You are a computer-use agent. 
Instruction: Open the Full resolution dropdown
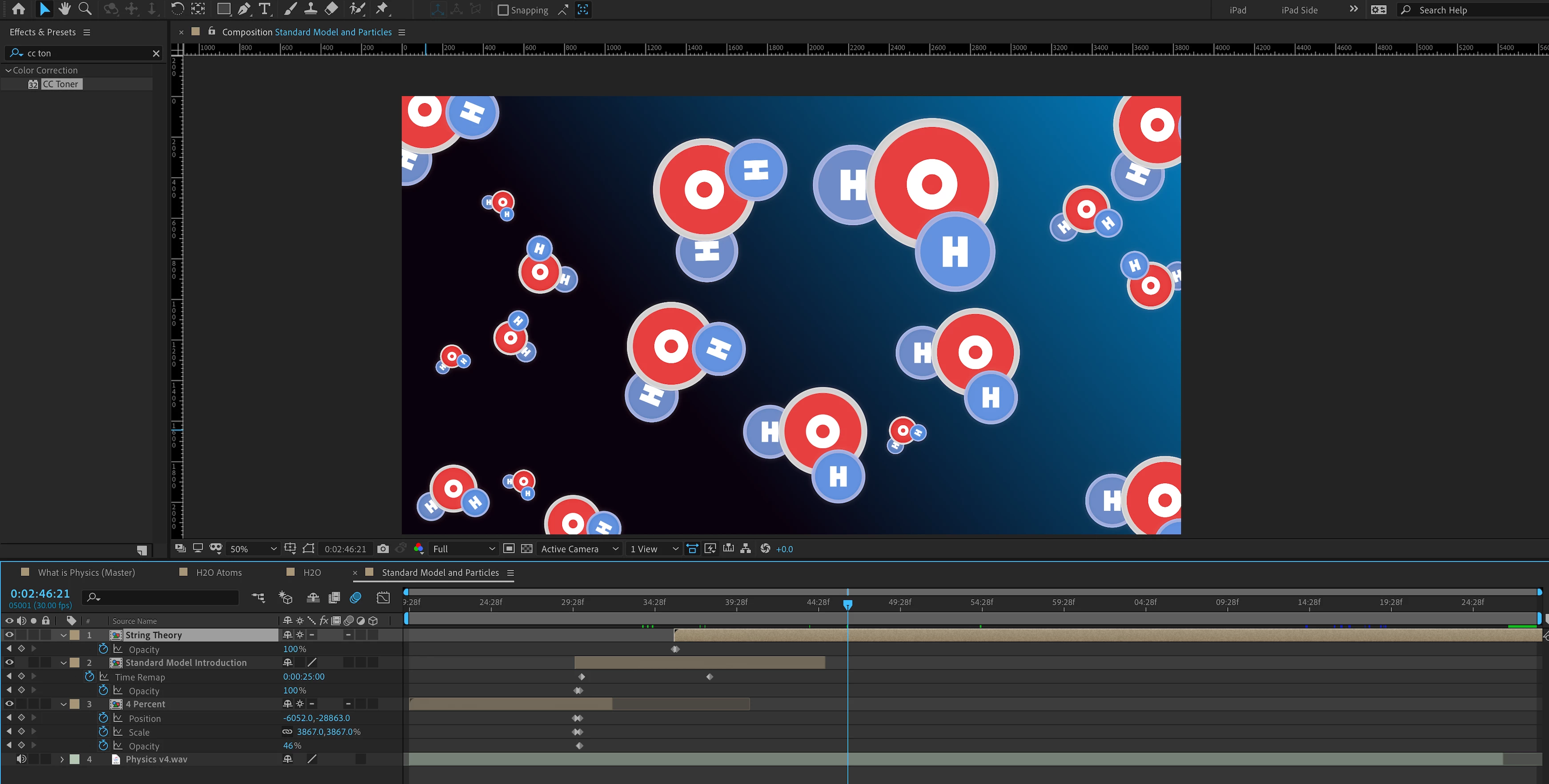click(x=463, y=549)
